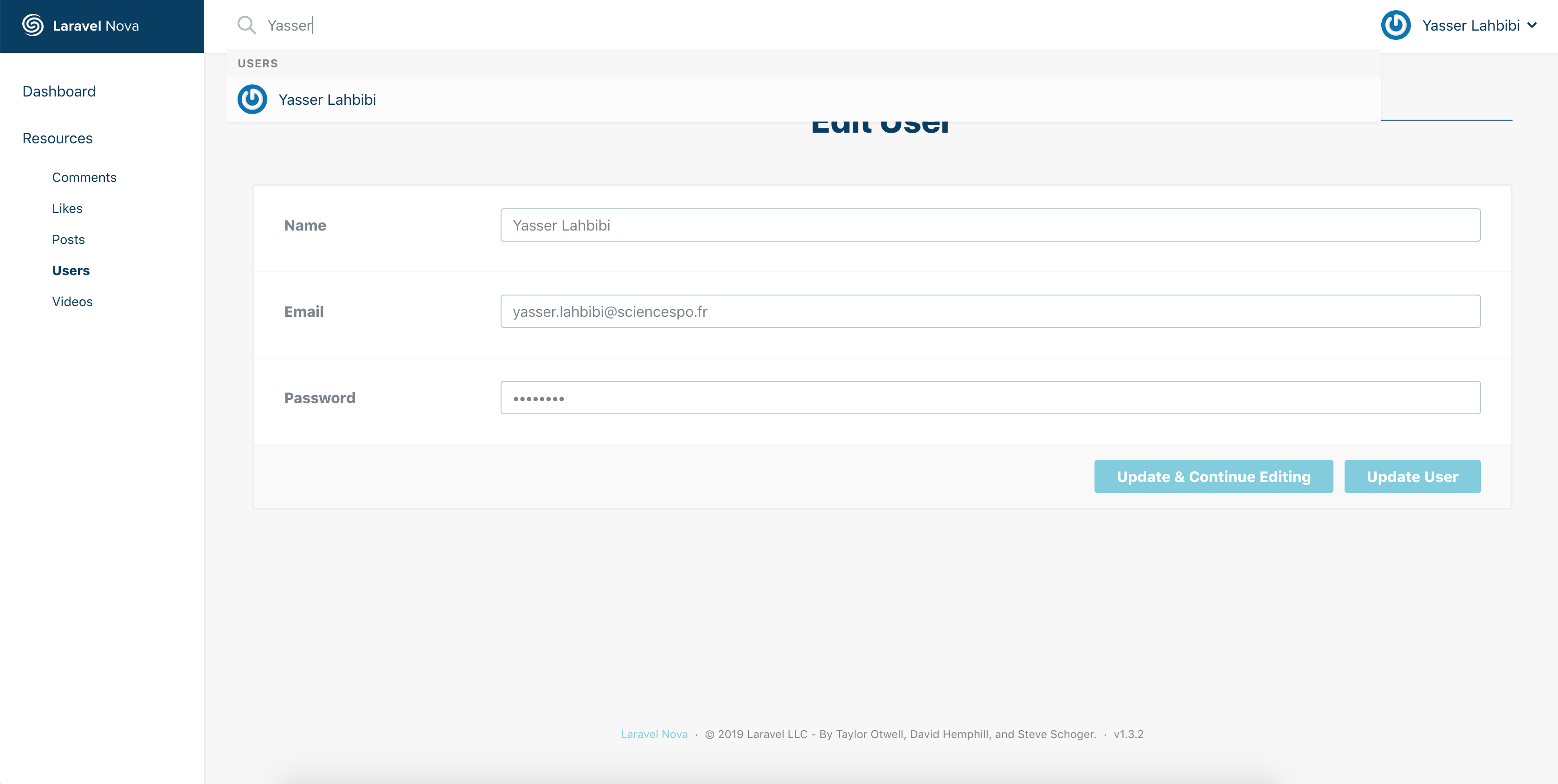Click the Laravel Nova swirl logo icon

click(32, 26)
